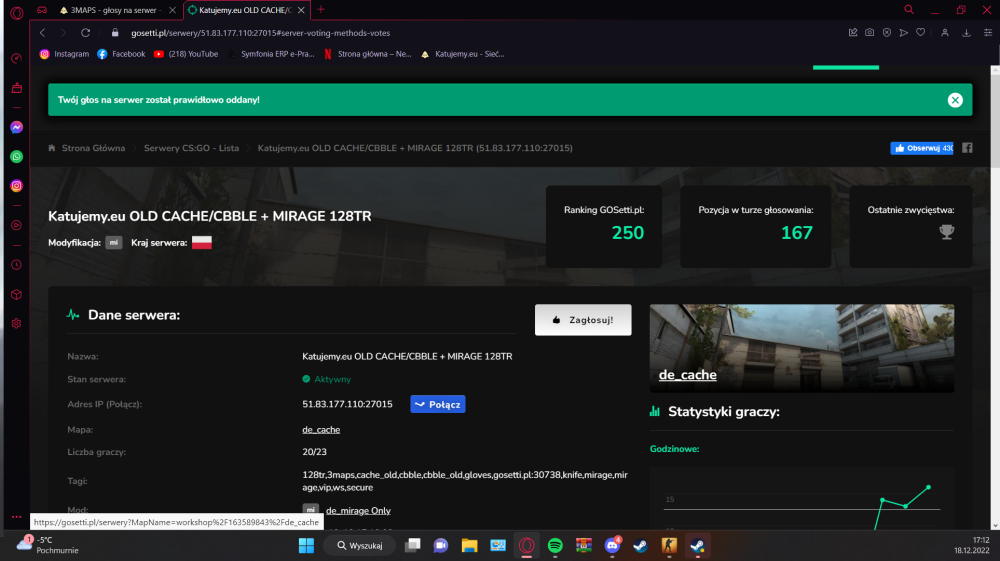Open the Instagram bookmark
1000x561 pixels.
pos(64,54)
